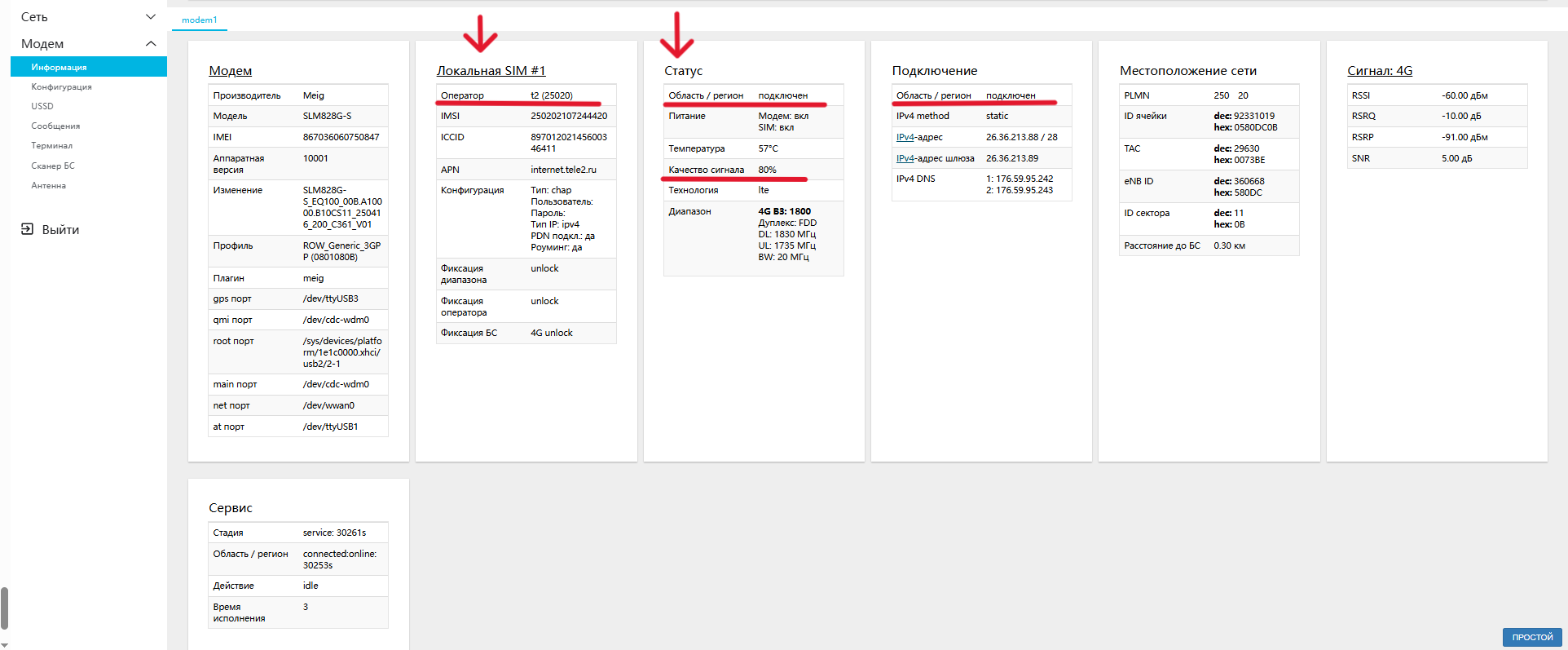Viewport: 1568px width, 650px height.
Task: Open the Сигнал: 4G heading link
Action: click(x=1380, y=71)
